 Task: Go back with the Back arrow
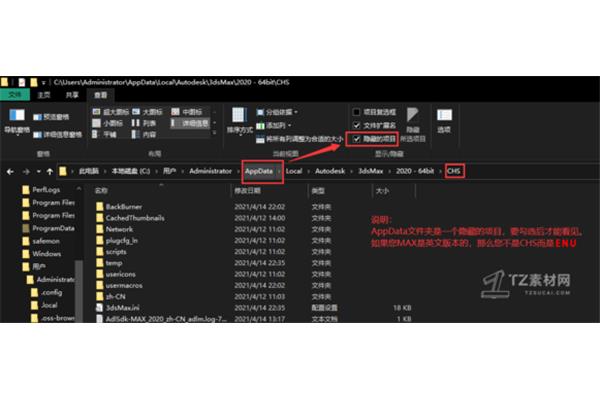pos(10,171)
